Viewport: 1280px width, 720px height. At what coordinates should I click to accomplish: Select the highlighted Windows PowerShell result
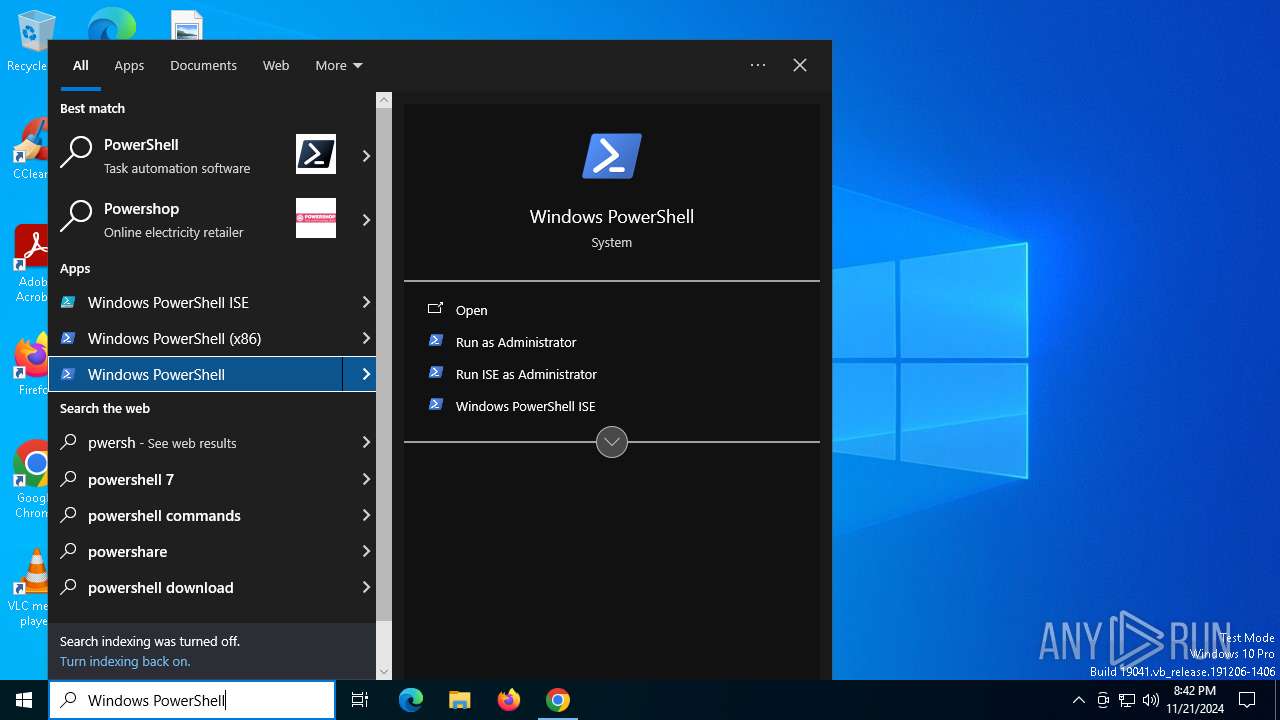(196, 374)
